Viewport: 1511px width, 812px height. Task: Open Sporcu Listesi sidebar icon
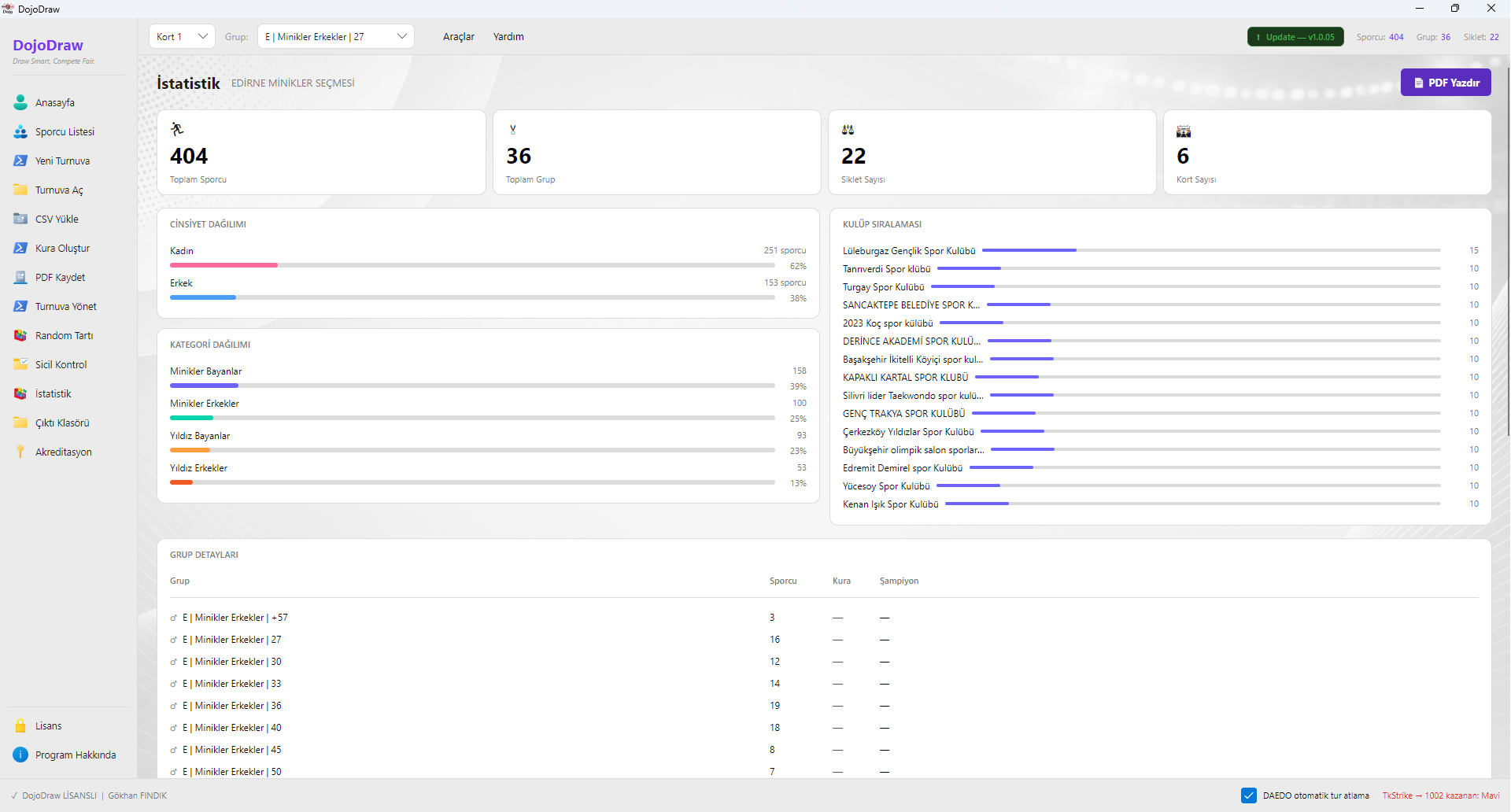pos(20,131)
